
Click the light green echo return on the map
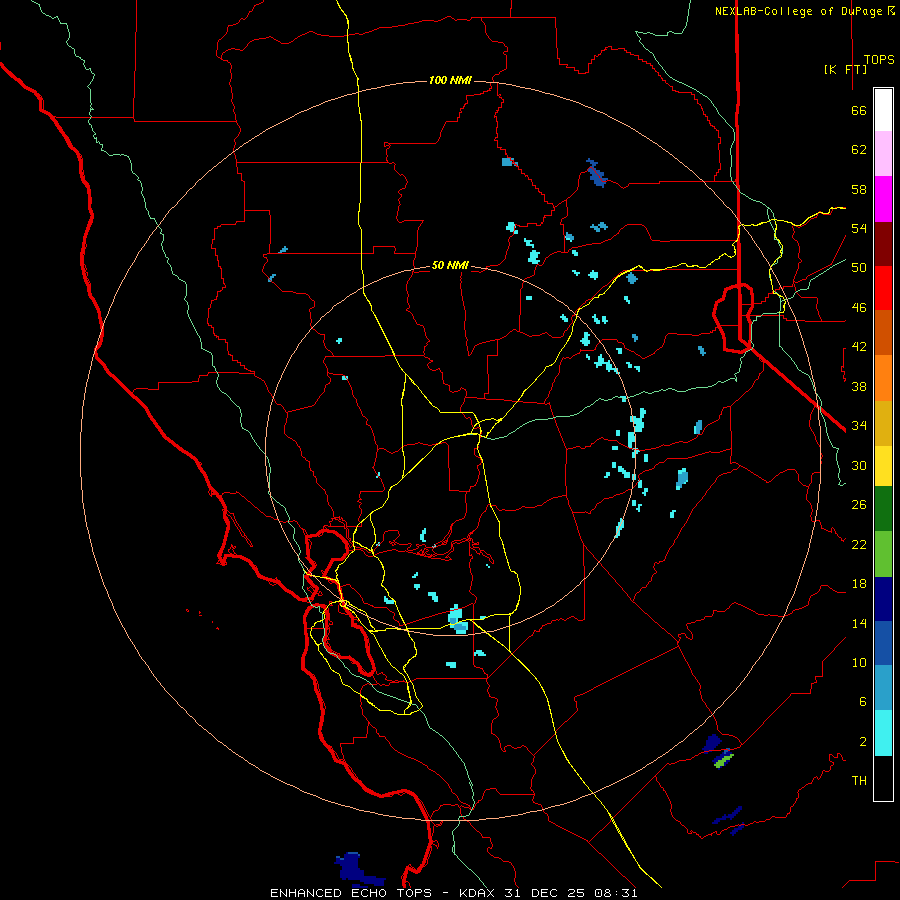click(723, 761)
